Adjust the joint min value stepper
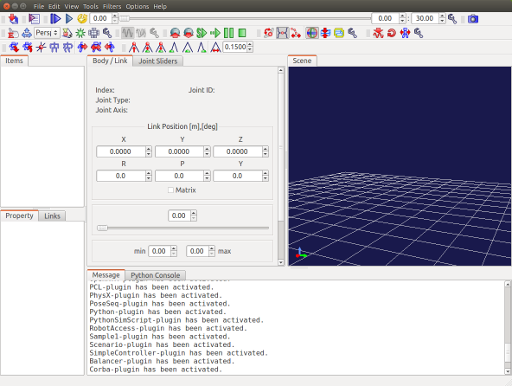The image size is (512, 386). pyautogui.click(x=174, y=251)
